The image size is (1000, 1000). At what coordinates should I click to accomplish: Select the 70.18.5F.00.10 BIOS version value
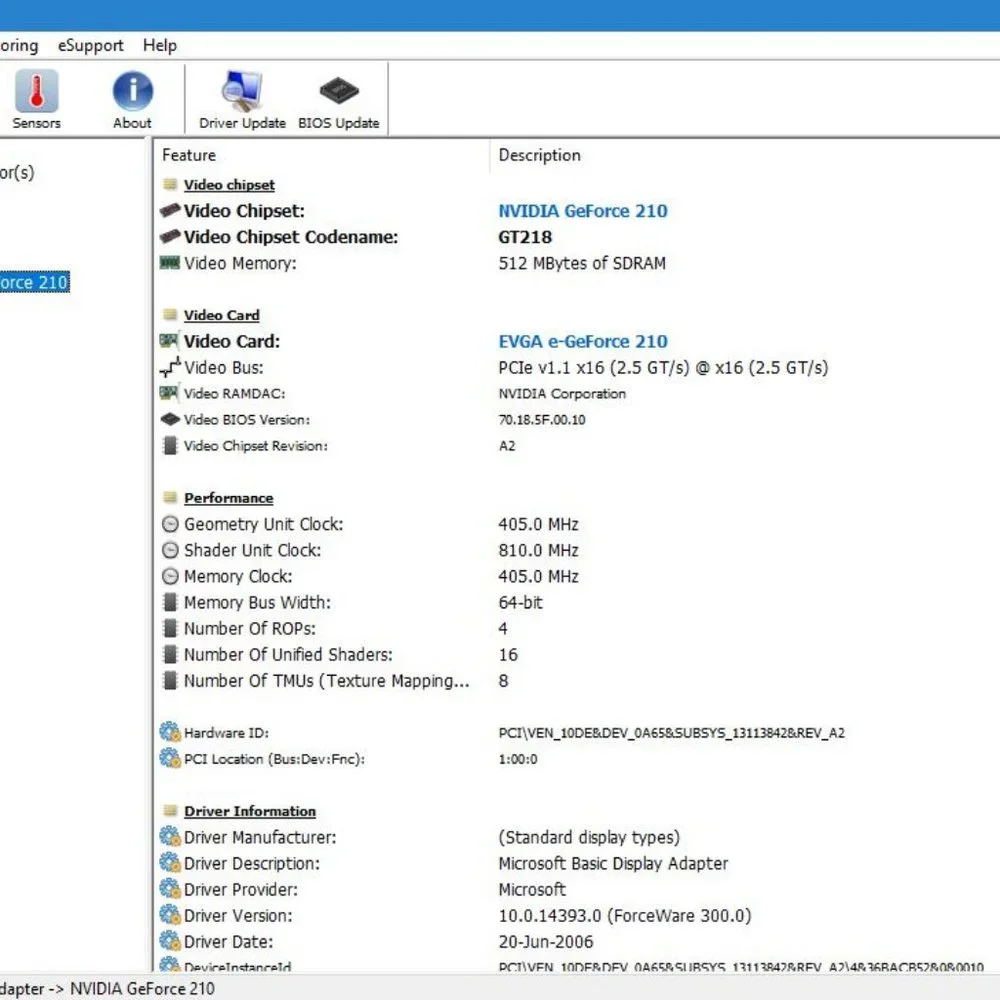tap(541, 420)
